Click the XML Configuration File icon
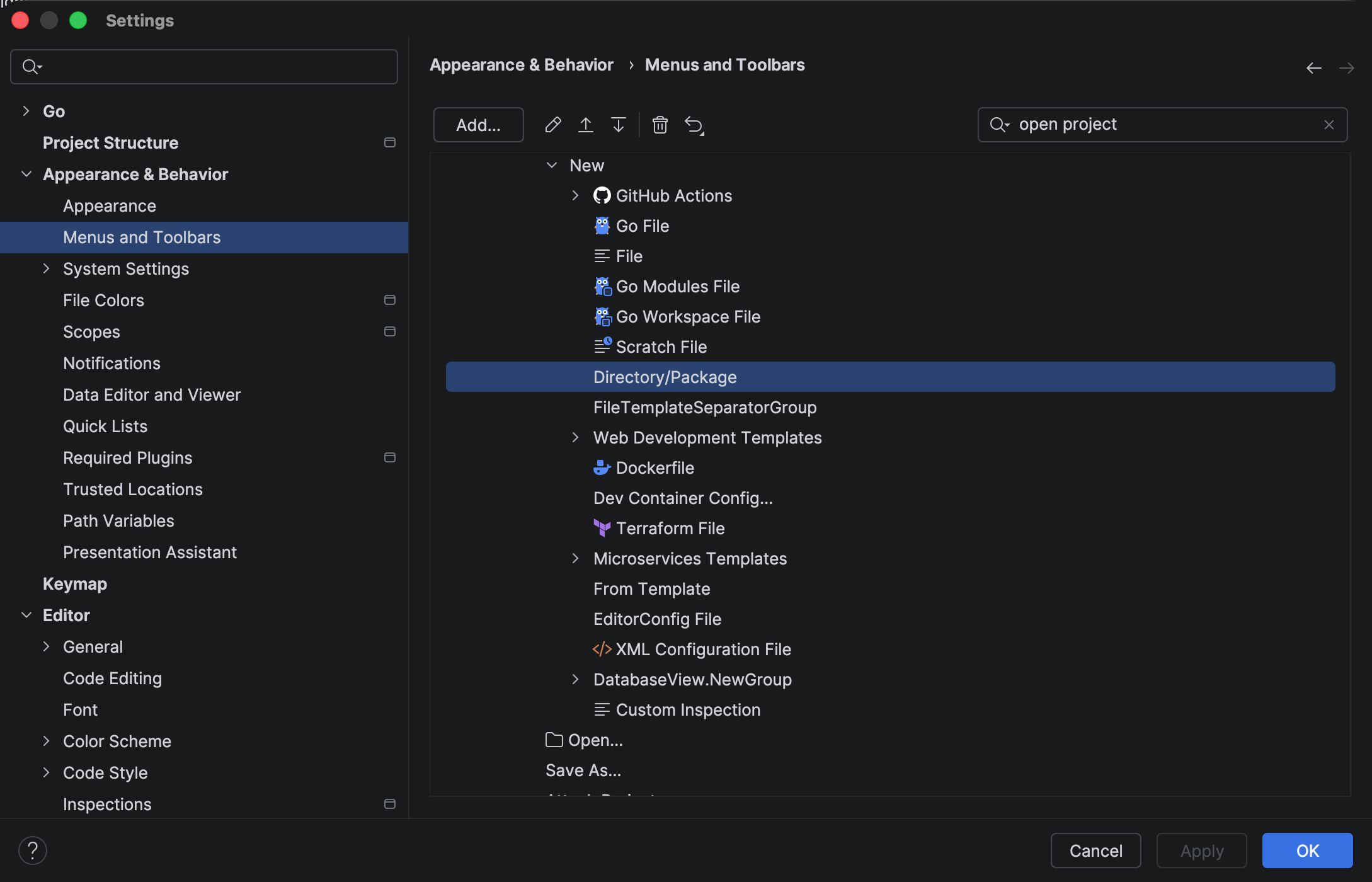Image resolution: width=1372 pixels, height=882 pixels. tap(602, 649)
